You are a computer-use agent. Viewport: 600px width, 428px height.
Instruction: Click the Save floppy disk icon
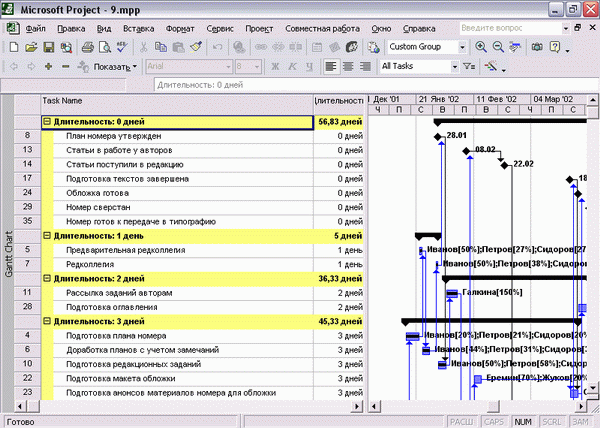(x=49, y=47)
